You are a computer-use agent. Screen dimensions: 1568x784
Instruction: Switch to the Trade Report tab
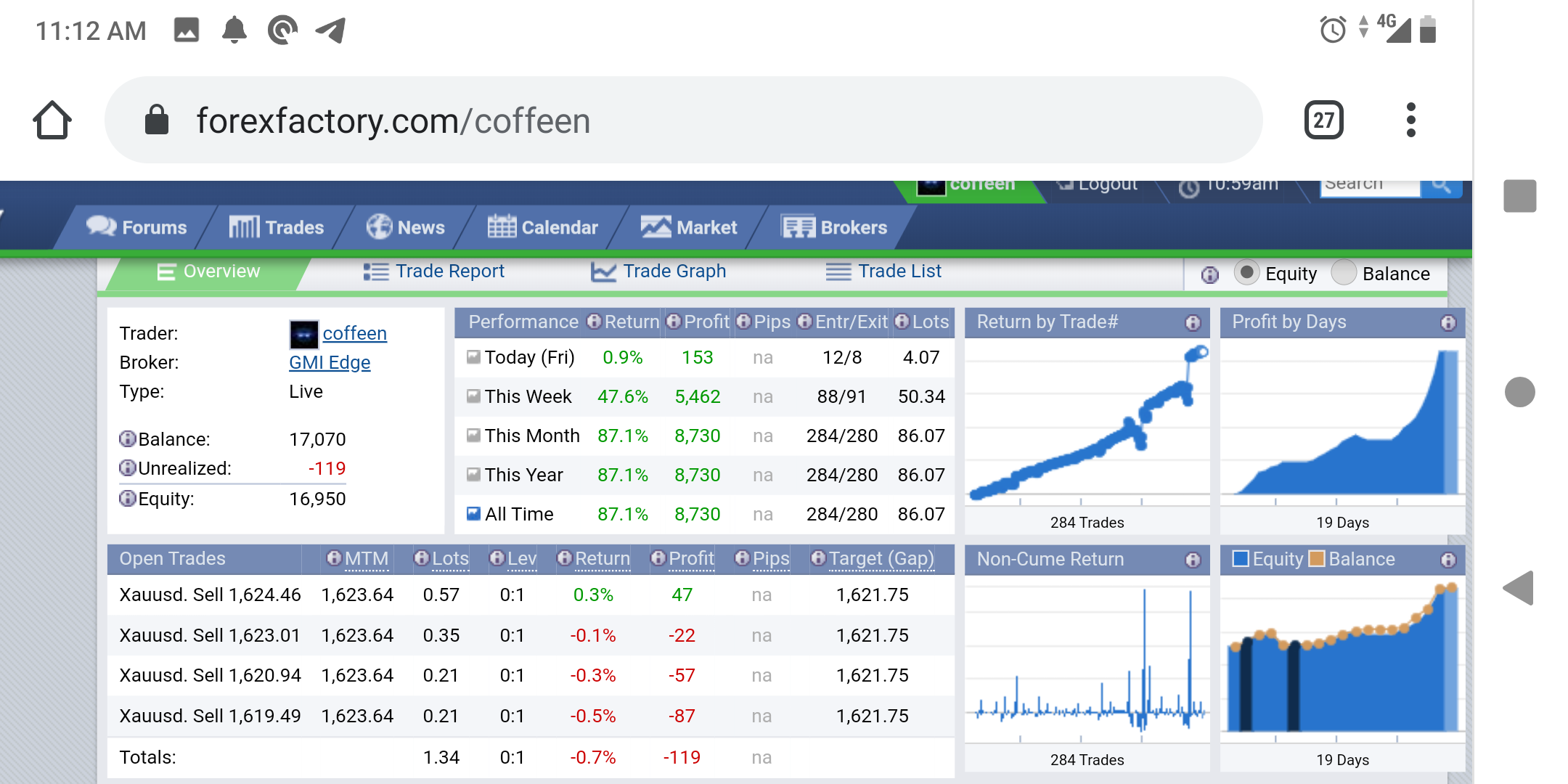click(x=433, y=271)
